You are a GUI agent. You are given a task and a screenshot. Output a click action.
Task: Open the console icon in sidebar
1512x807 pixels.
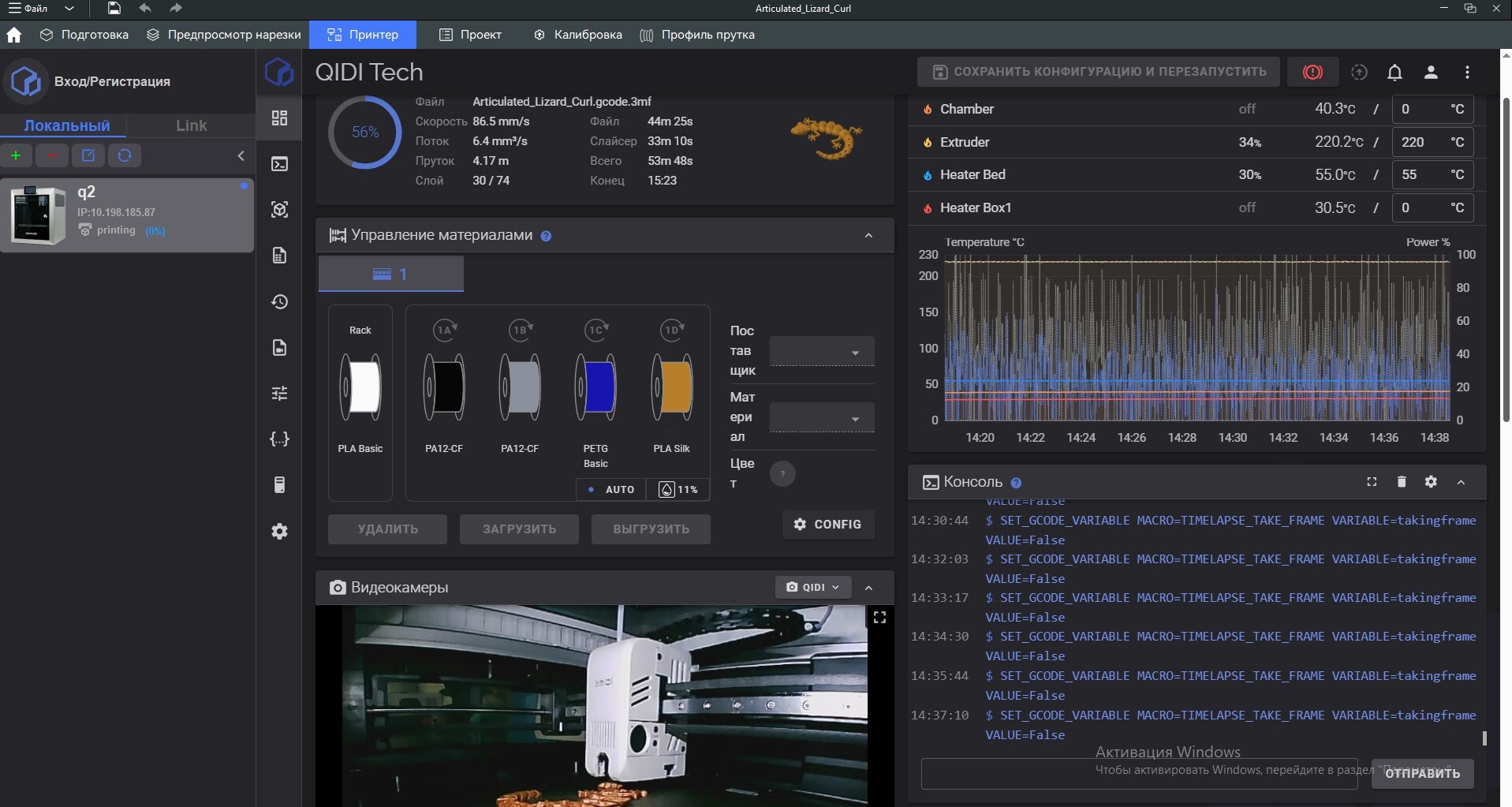click(x=279, y=164)
